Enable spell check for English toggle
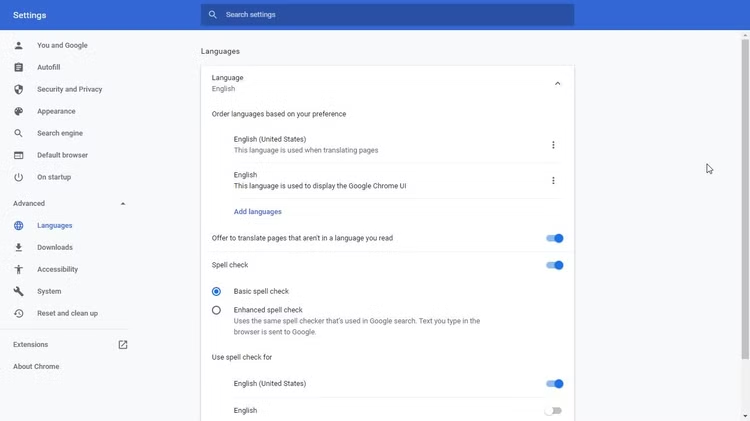This screenshot has height=421, width=750. tap(553, 410)
